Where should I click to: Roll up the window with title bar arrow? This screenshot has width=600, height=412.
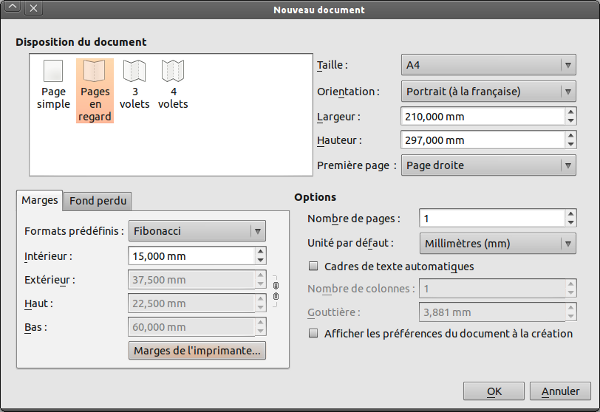13,7
